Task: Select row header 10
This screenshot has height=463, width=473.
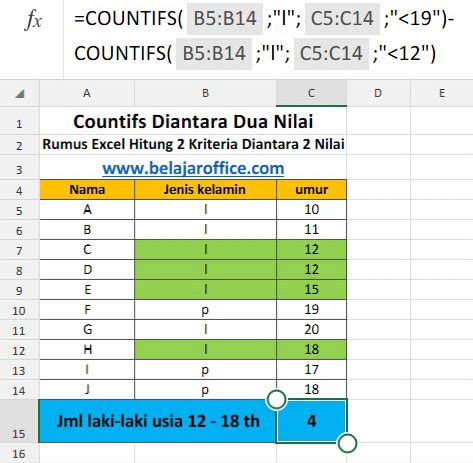Action: (19, 311)
